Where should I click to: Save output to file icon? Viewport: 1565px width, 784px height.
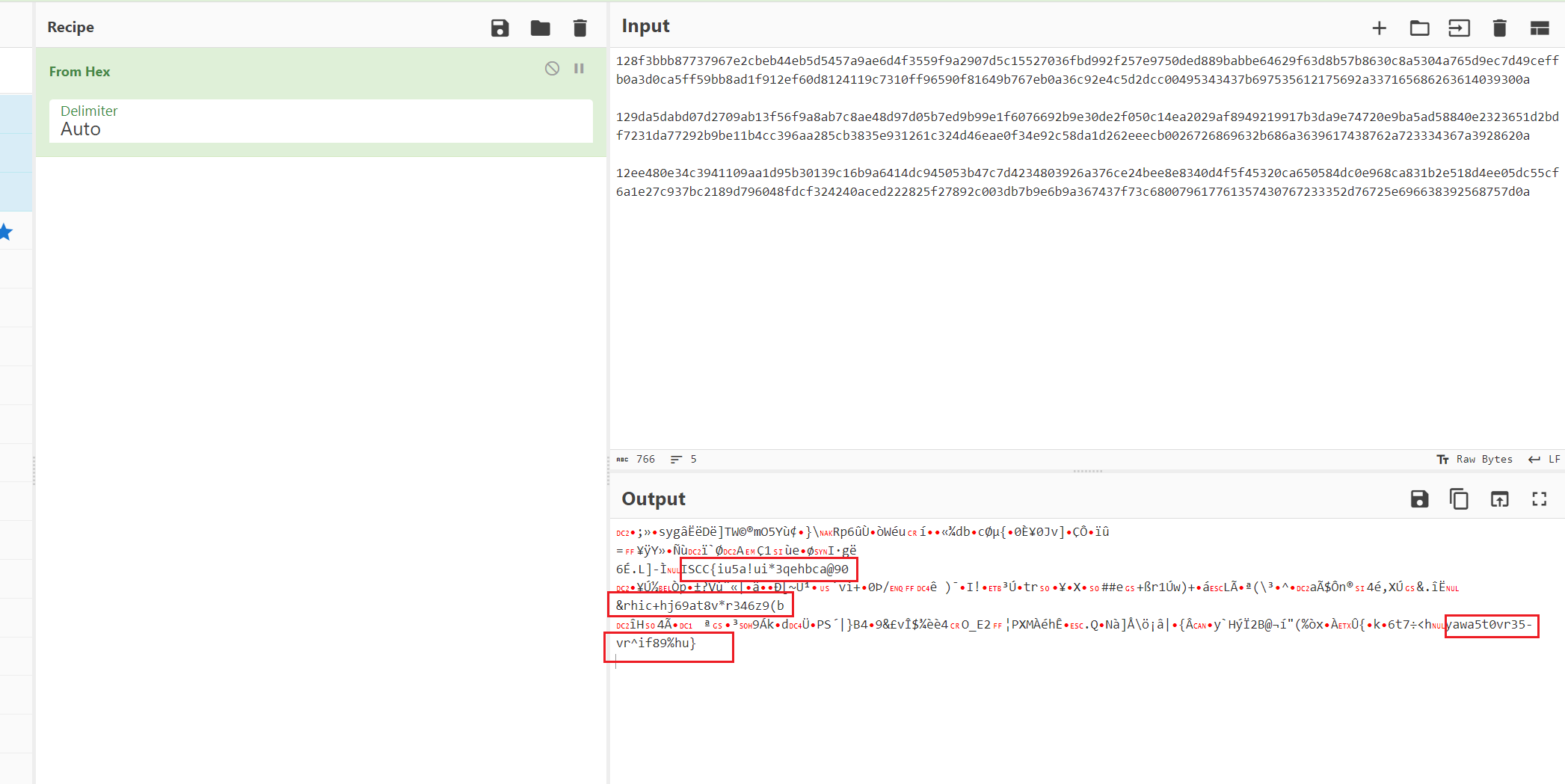click(1419, 499)
